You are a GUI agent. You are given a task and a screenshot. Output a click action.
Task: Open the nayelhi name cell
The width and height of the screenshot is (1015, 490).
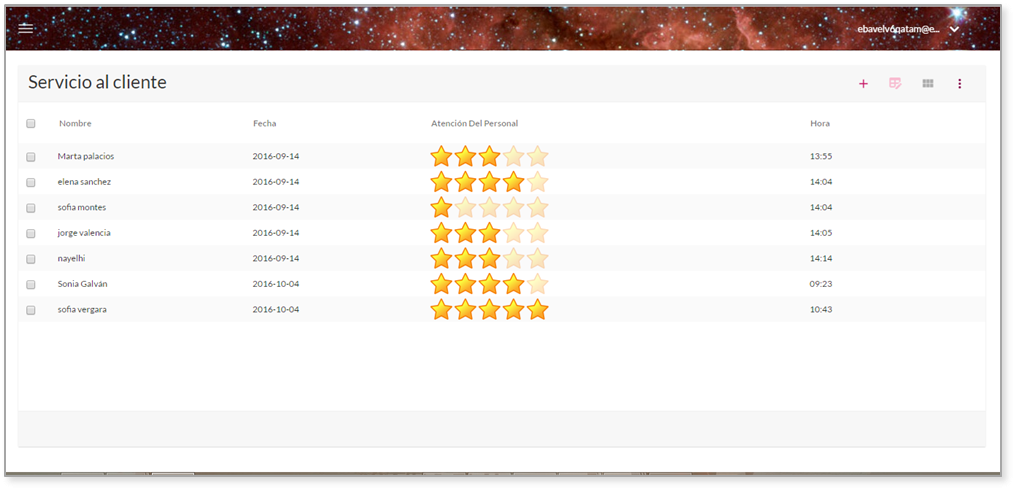(71, 258)
